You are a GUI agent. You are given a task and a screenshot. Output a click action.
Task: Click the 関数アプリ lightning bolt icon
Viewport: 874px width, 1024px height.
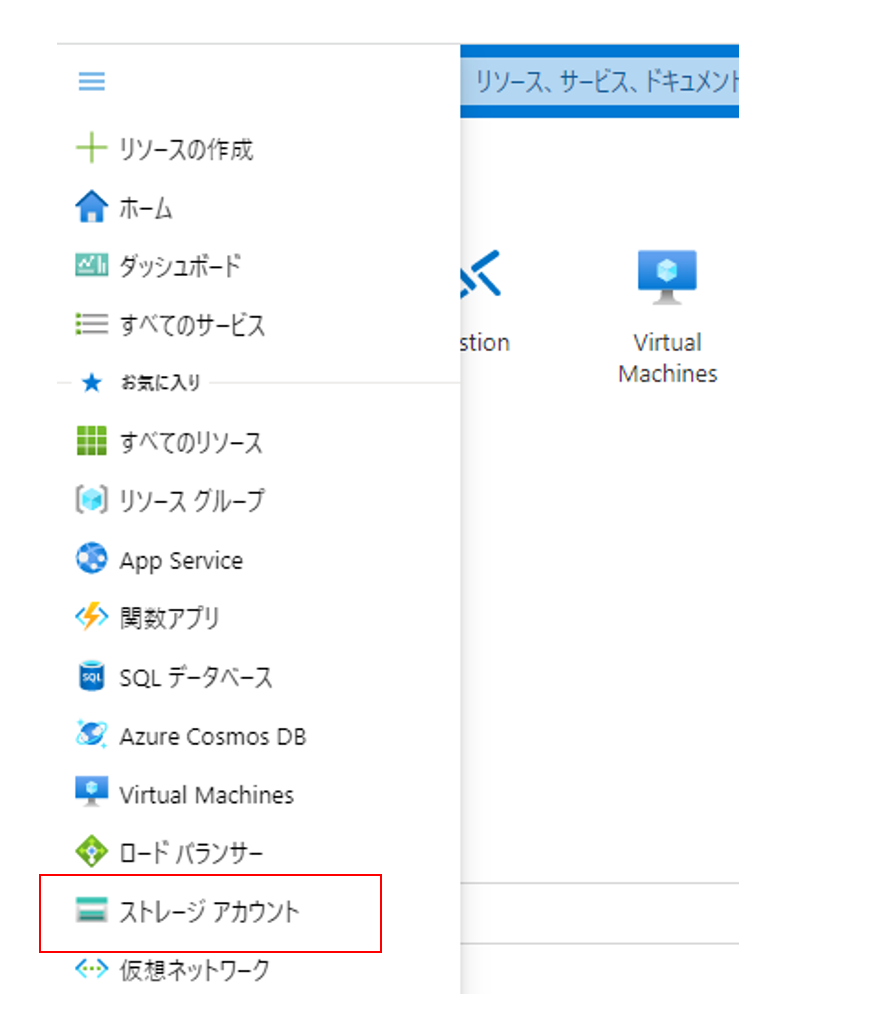(91, 619)
